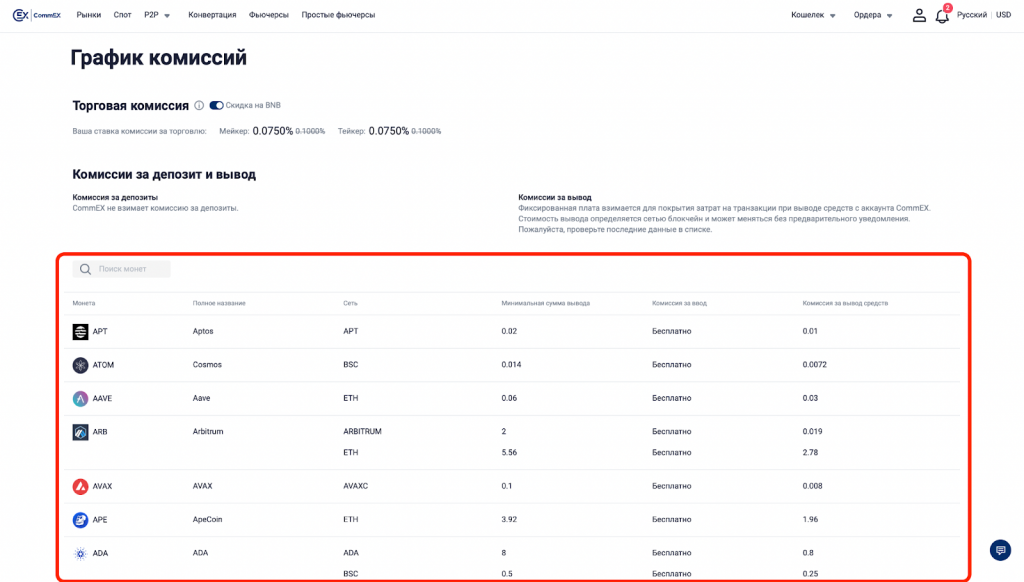Image resolution: width=1024 pixels, height=582 pixels.
Task: Click the Комиссия за ввод column header
Action: click(679, 303)
